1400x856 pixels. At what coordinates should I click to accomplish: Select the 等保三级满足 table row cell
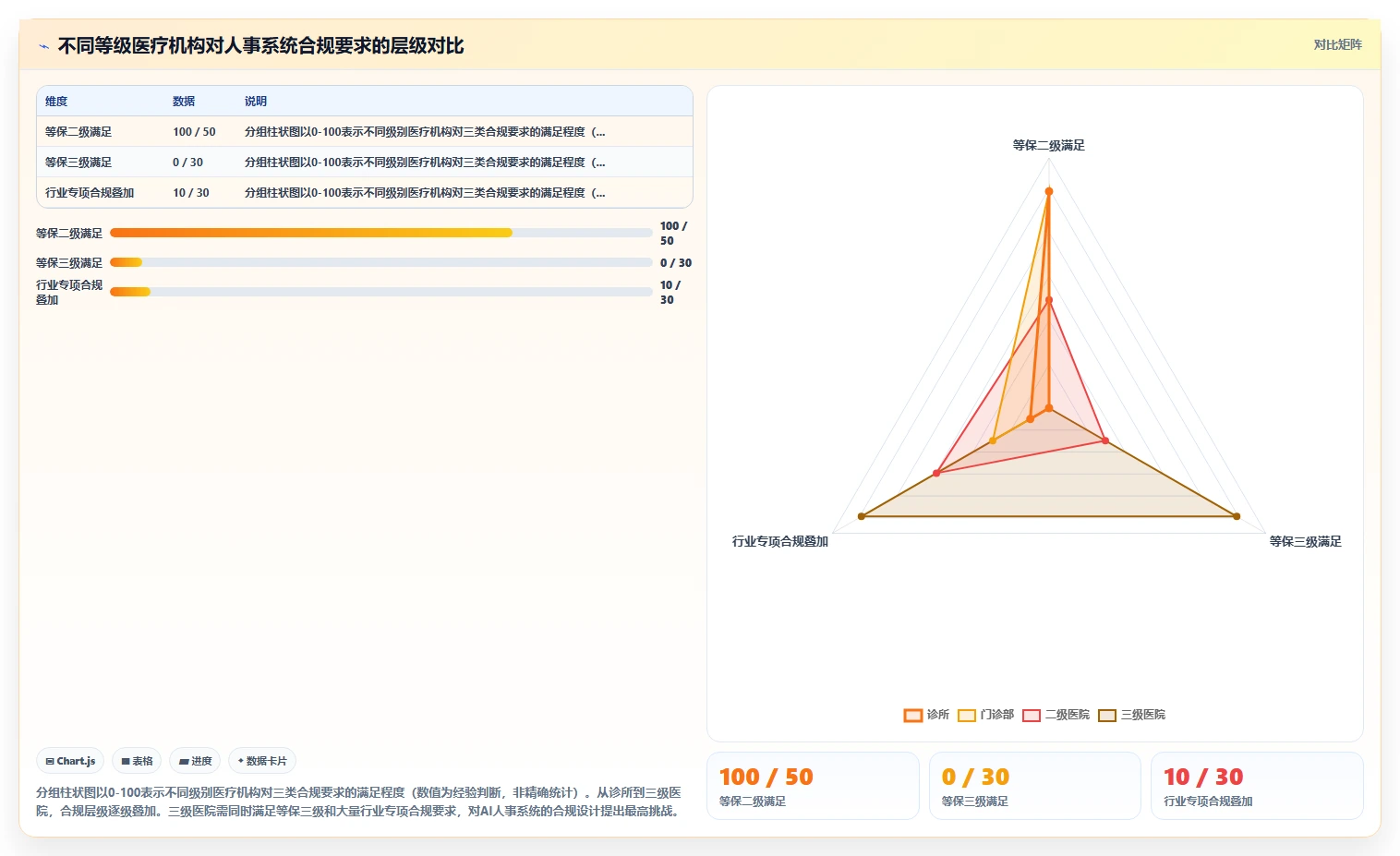[78, 163]
